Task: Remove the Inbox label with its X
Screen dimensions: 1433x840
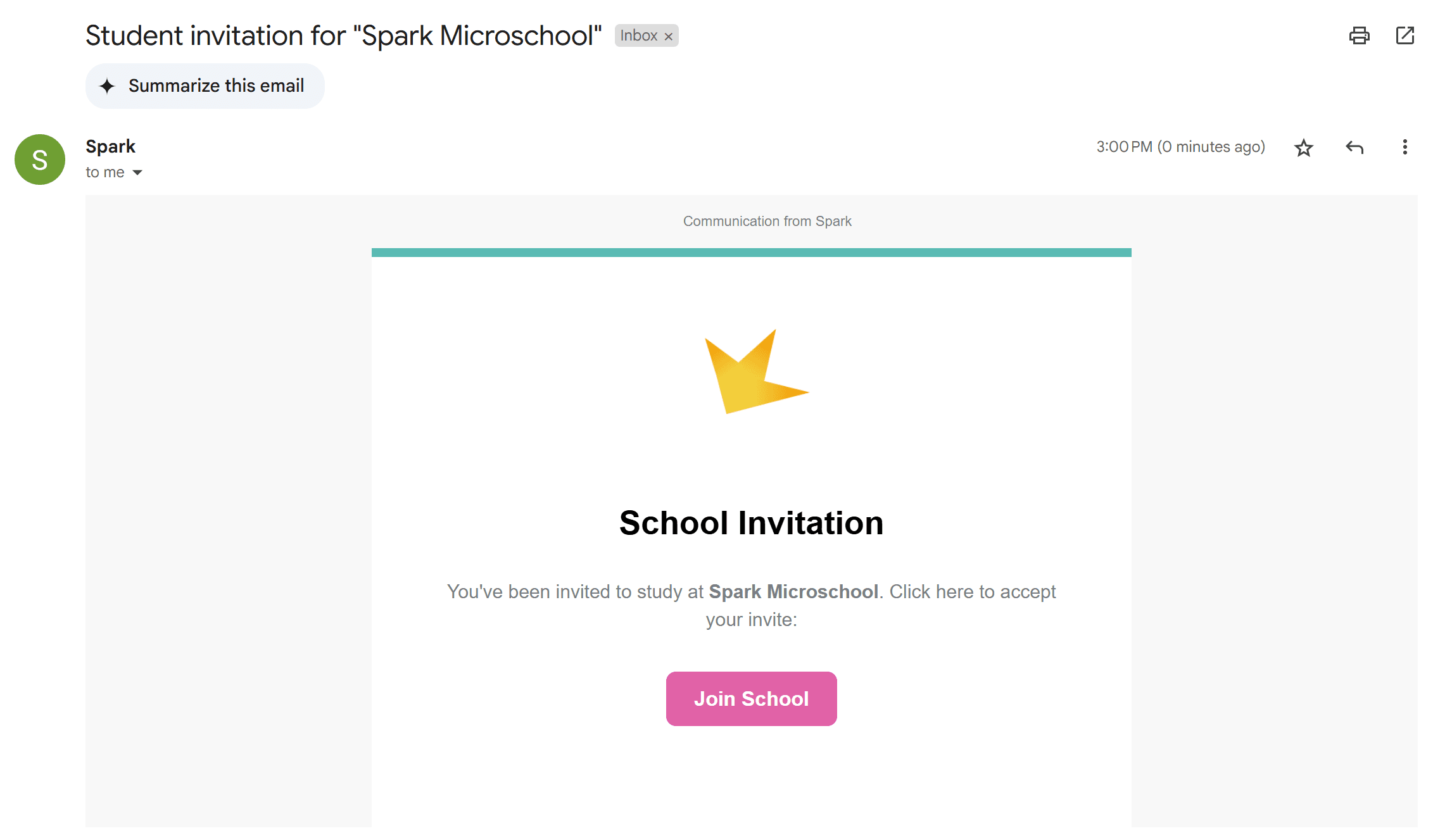Action: click(668, 37)
